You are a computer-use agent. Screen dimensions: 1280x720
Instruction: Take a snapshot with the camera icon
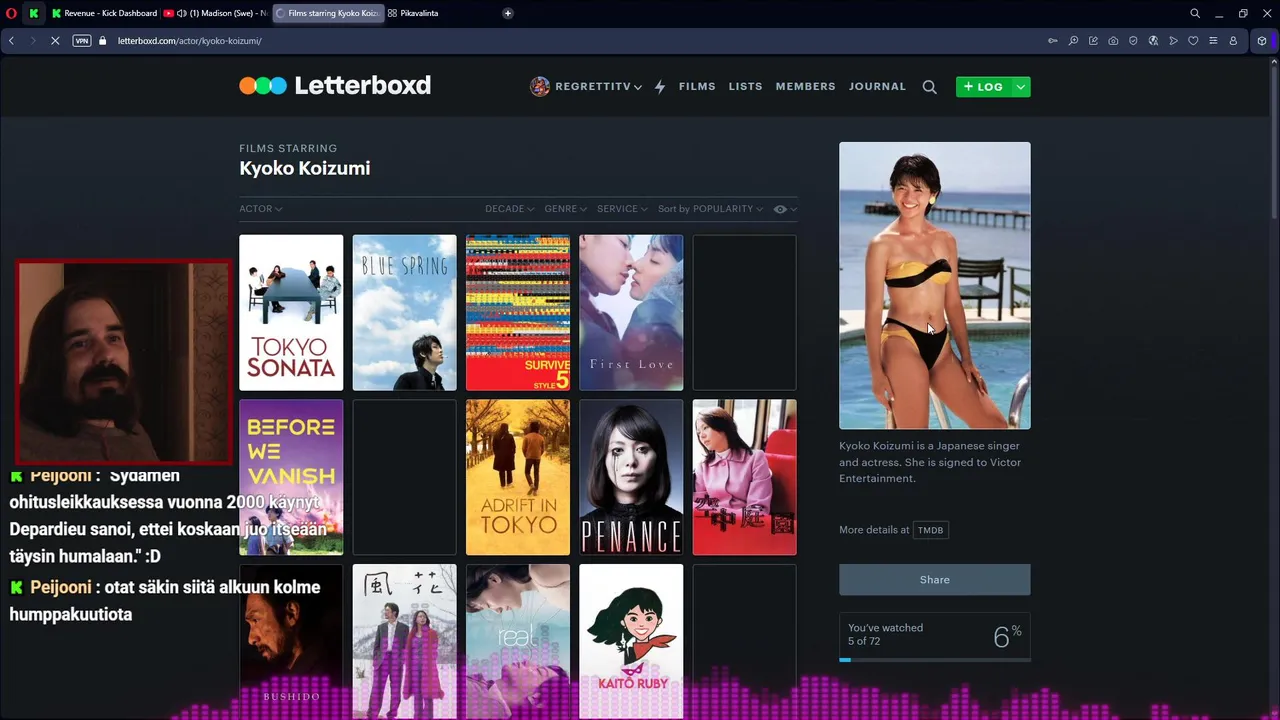(1113, 41)
